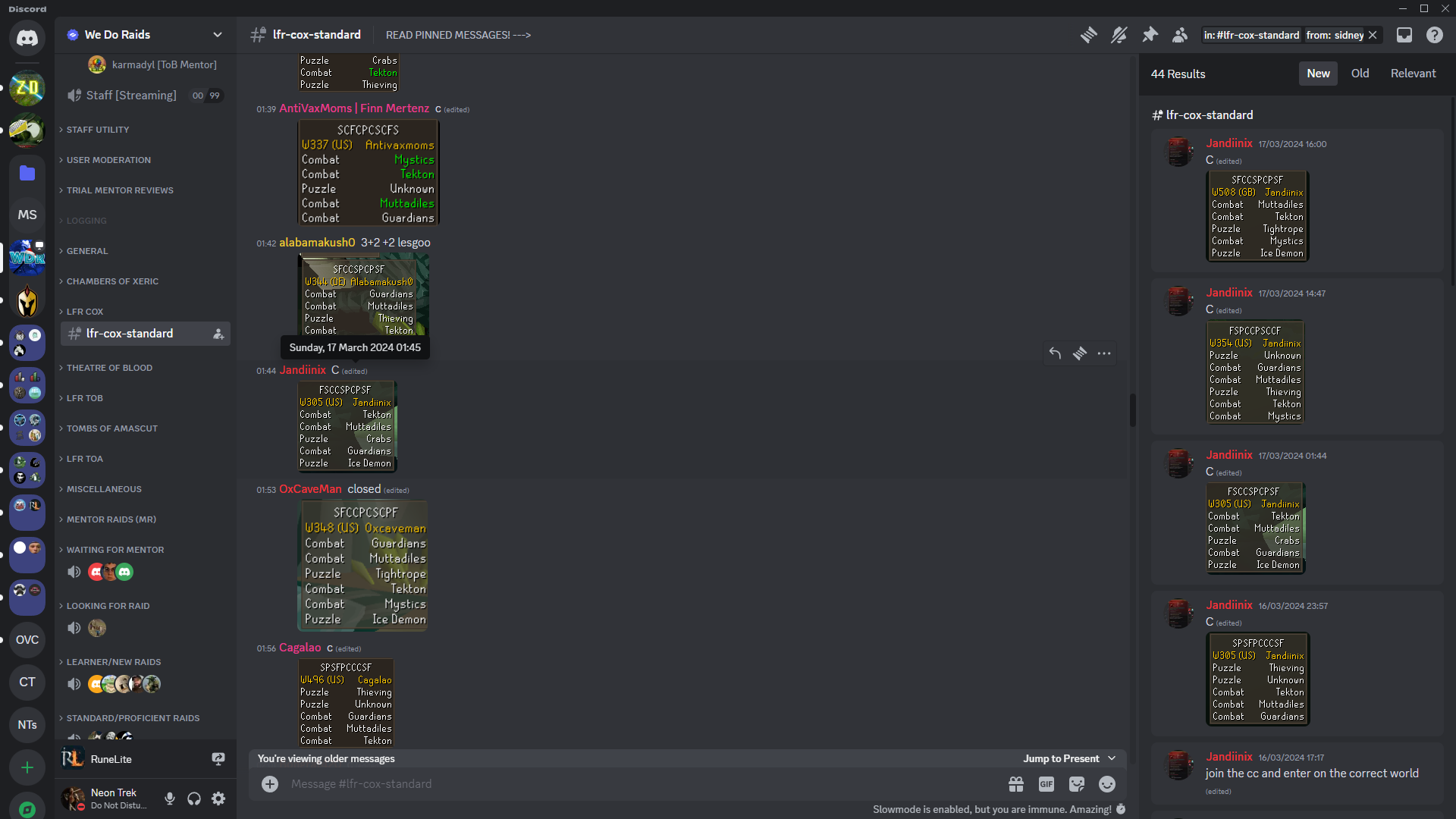Open the Help question mark icon
The width and height of the screenshot is (1456, 819).
1434,35
